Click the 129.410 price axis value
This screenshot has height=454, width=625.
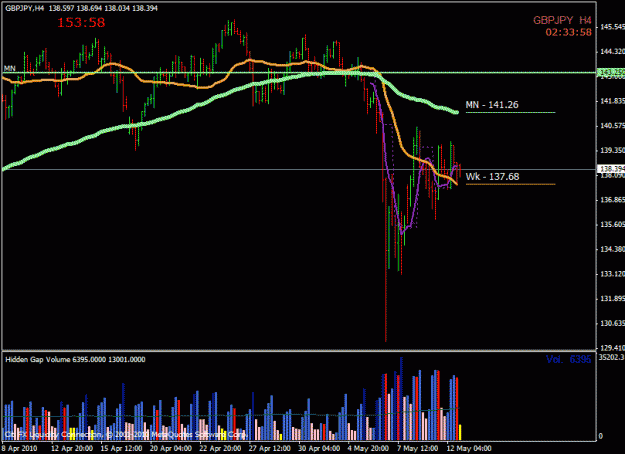tap(612, 348)
